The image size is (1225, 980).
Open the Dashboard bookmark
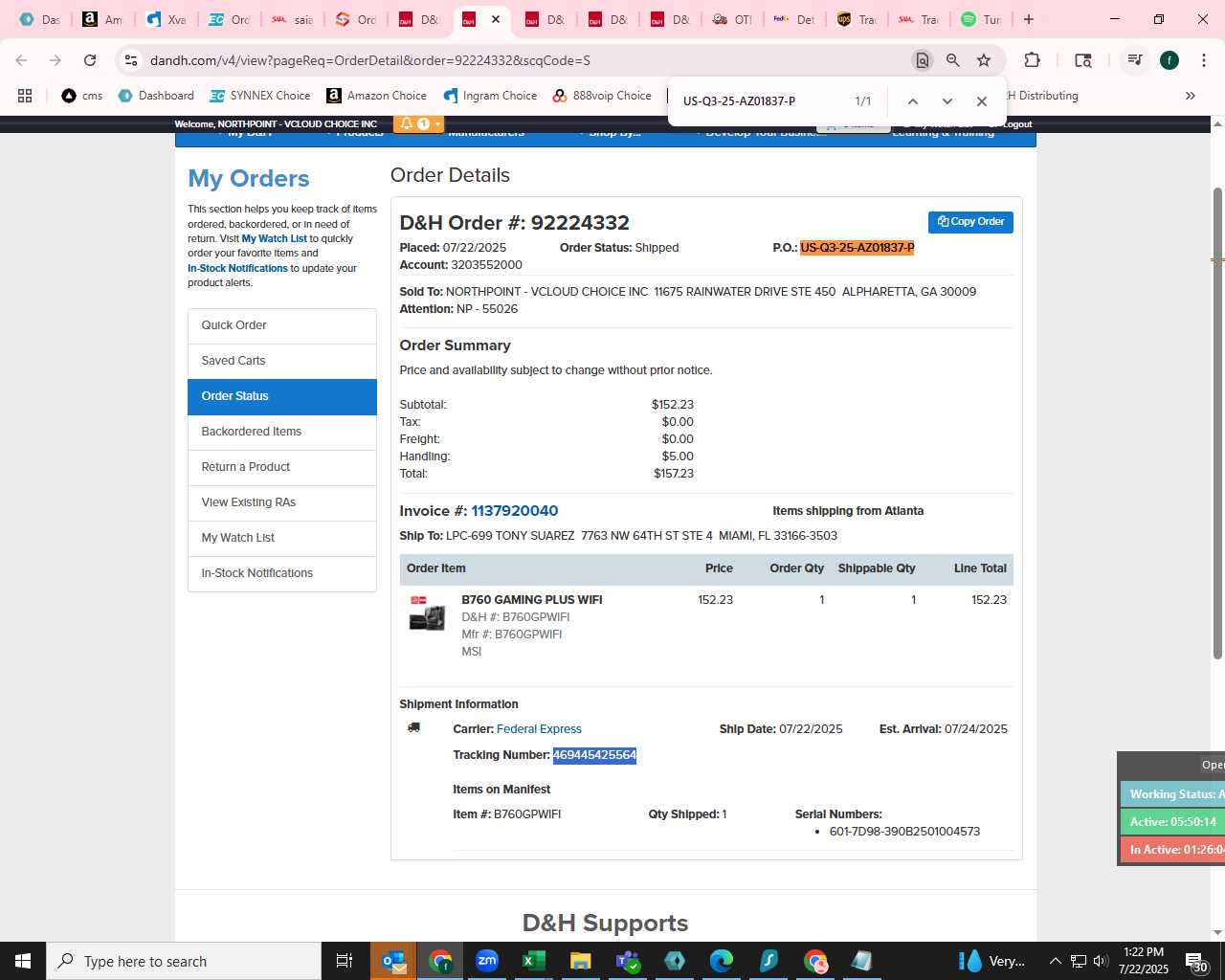point(156,96)
